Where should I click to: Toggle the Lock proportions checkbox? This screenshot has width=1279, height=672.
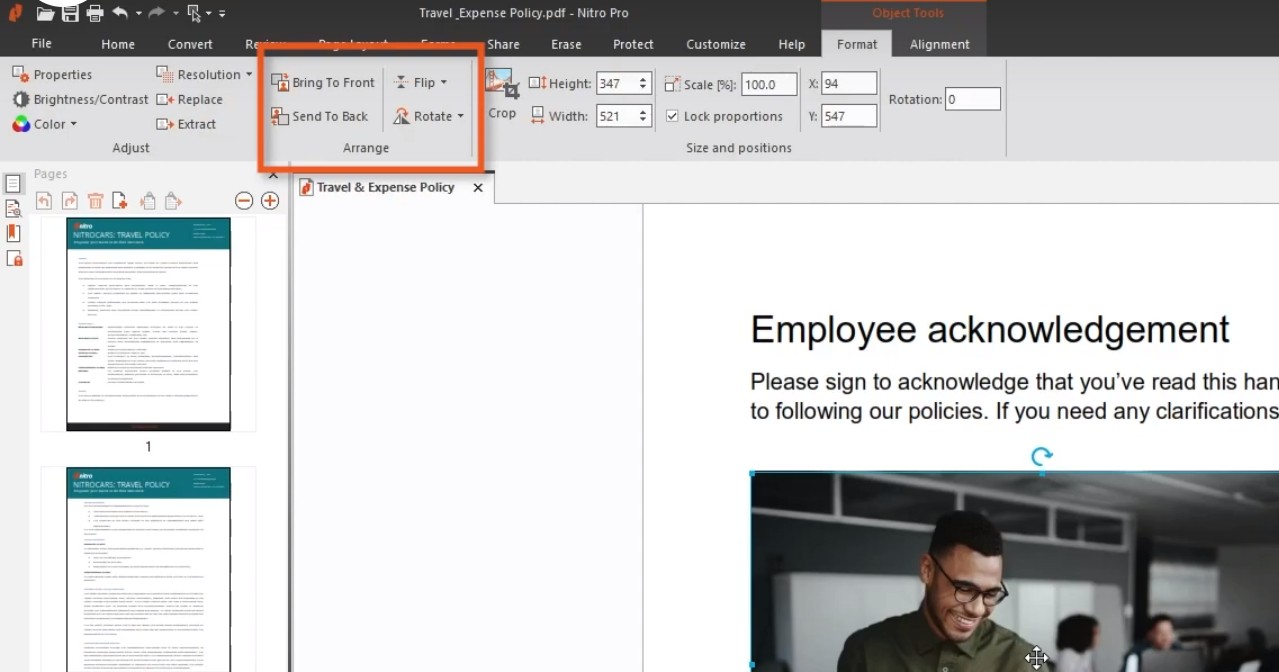pos(672,116)
